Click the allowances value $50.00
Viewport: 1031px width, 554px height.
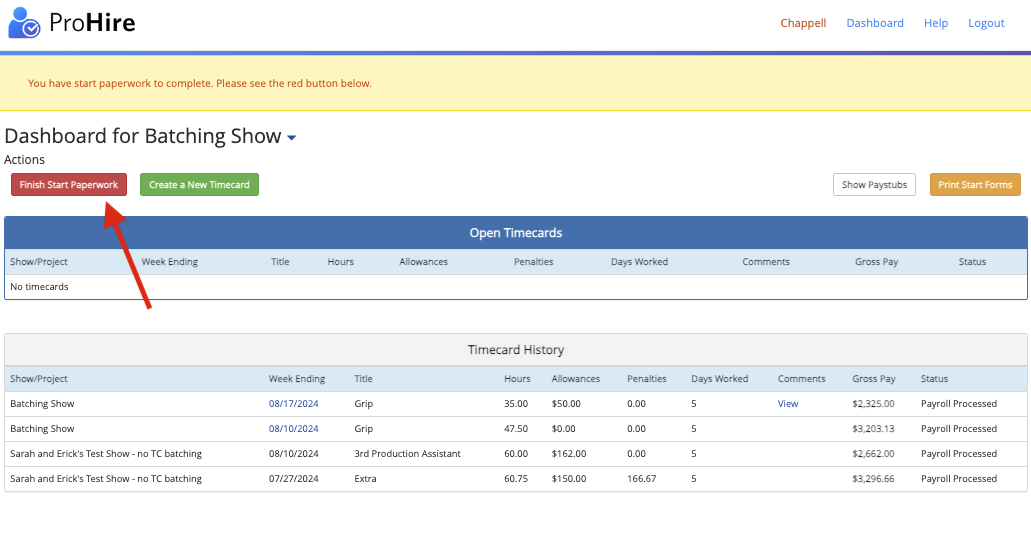[x=566, y=404]
